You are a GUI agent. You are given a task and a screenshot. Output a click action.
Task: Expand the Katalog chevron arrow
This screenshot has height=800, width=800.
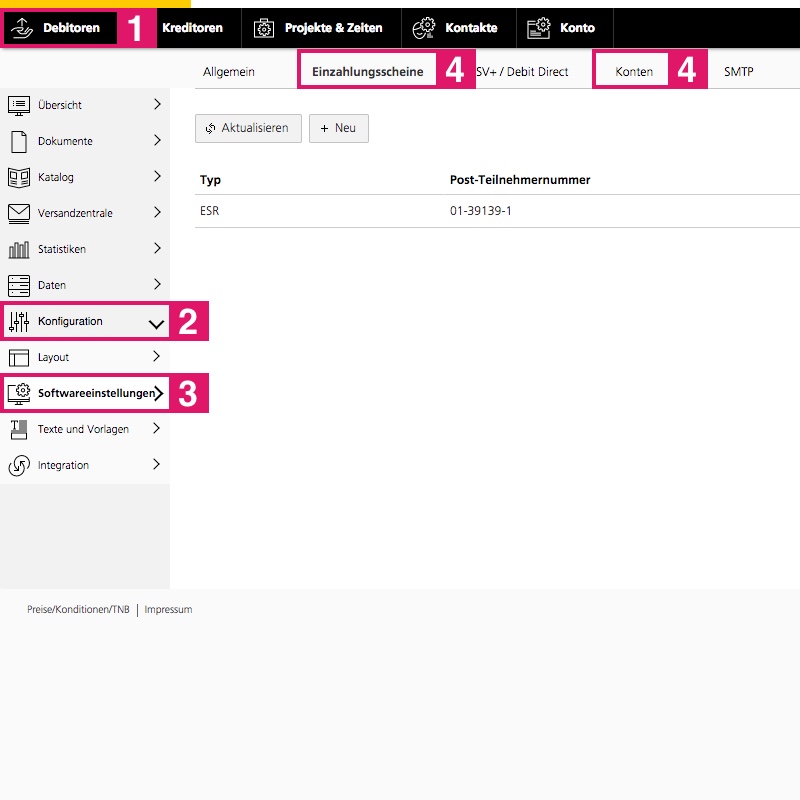[x=157, y=177]
